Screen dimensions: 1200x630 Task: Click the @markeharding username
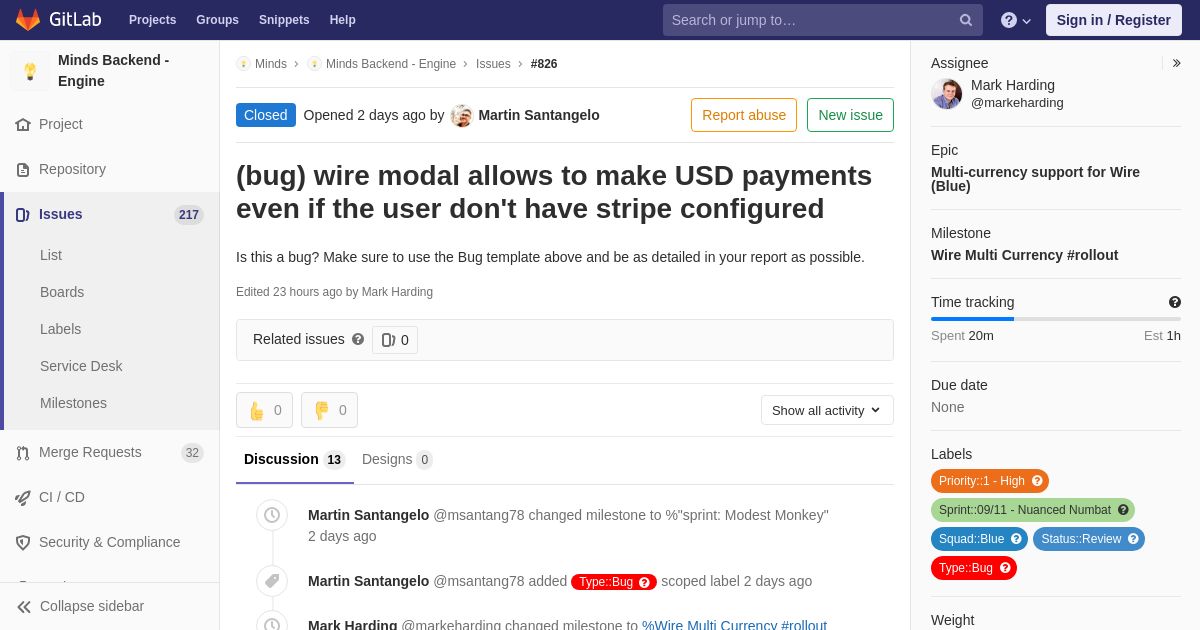[1017, 103]
